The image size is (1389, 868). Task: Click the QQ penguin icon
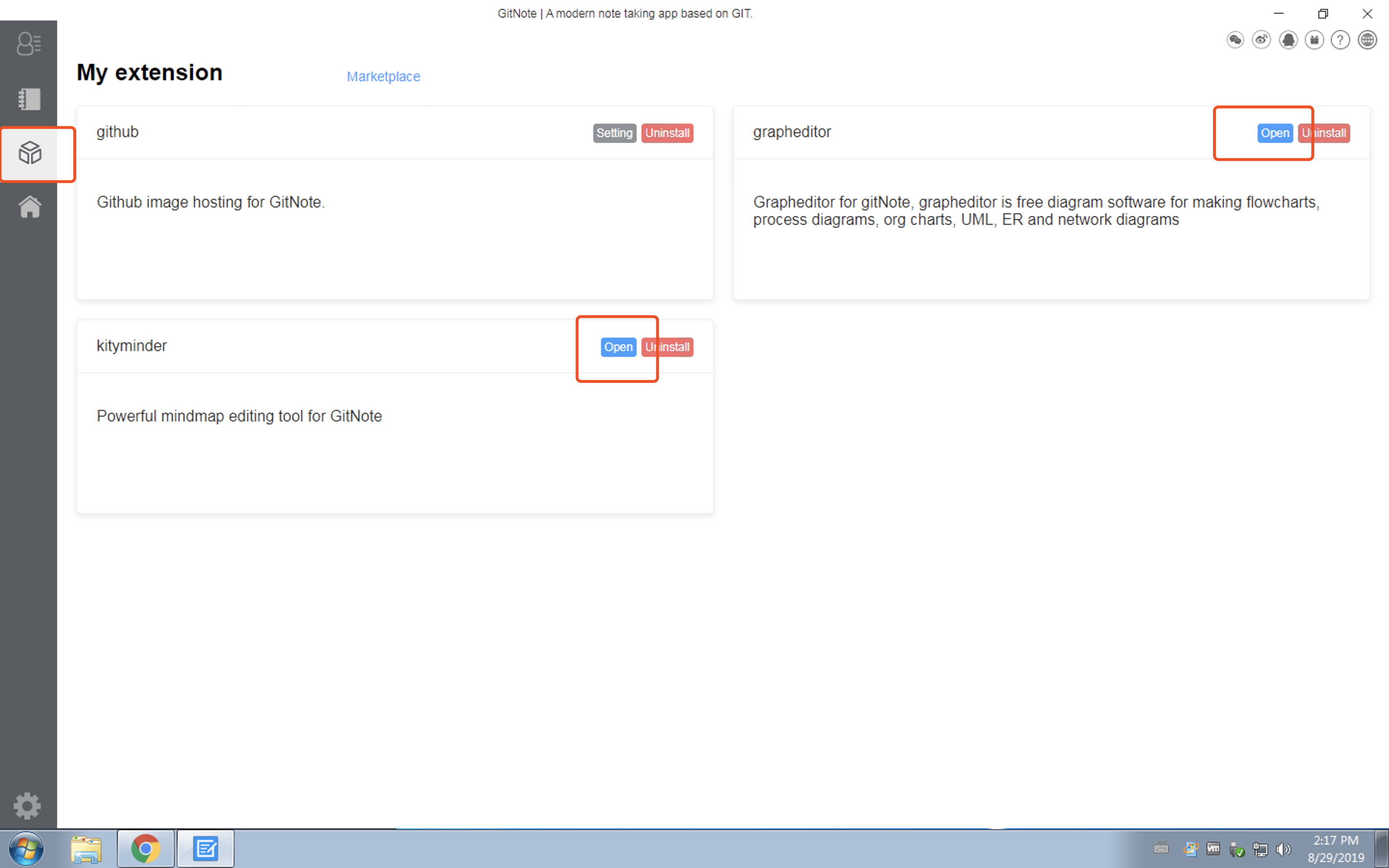1288,40
